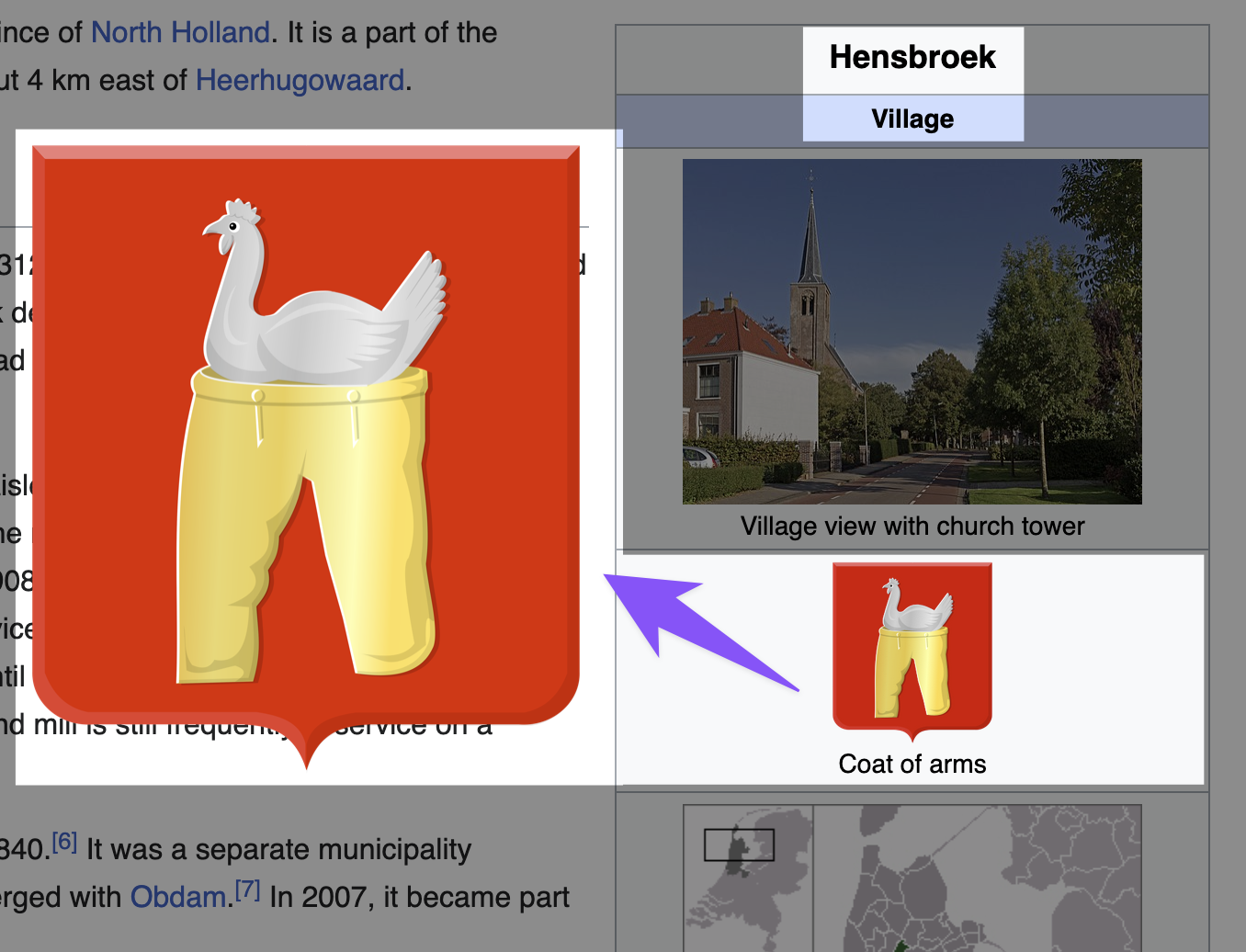The height and width of the screenshot is (952, 1246).
Task: Click citation reference [7]
Action: pyautogui.click(x=248, y=888)
